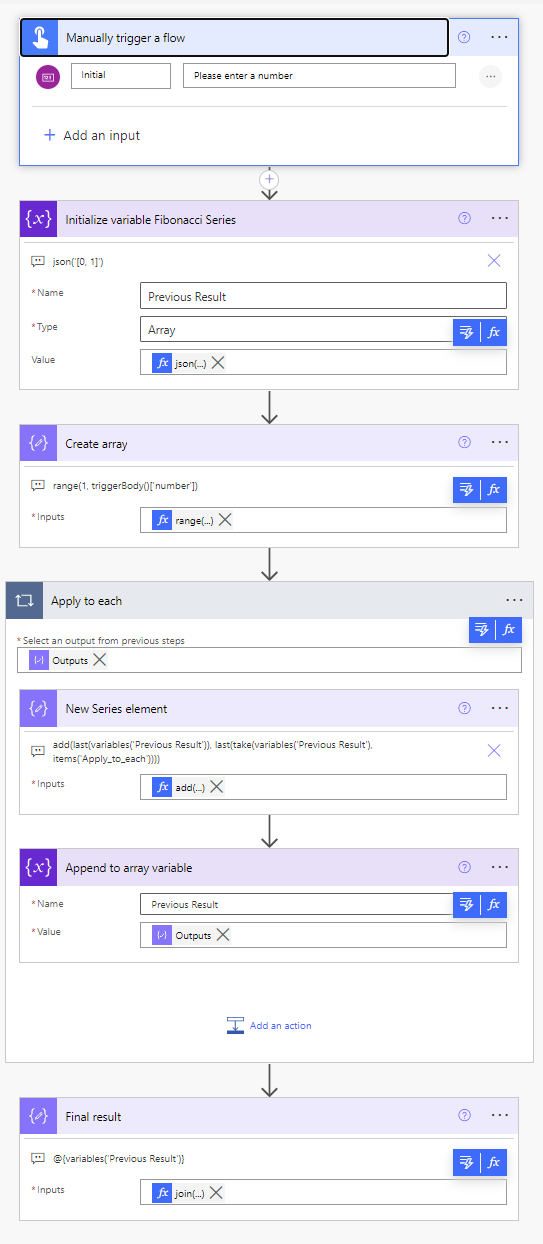Screen dimensions: 543x1244
Task: Click the Apply to each loop icon
Action: 24,601
